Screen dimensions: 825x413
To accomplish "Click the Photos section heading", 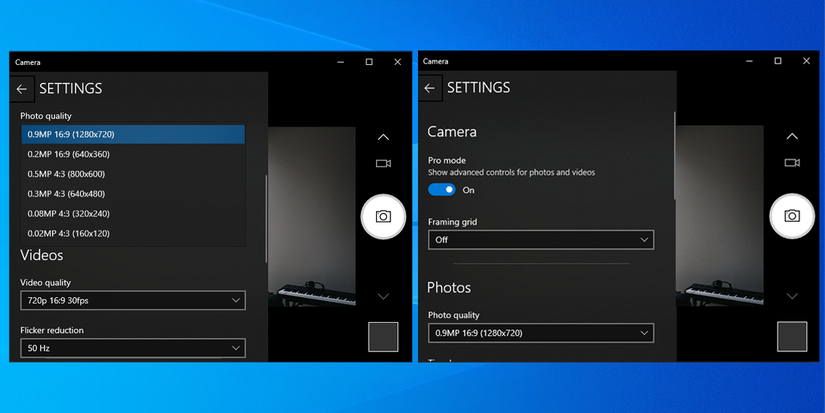I will 449,288.
